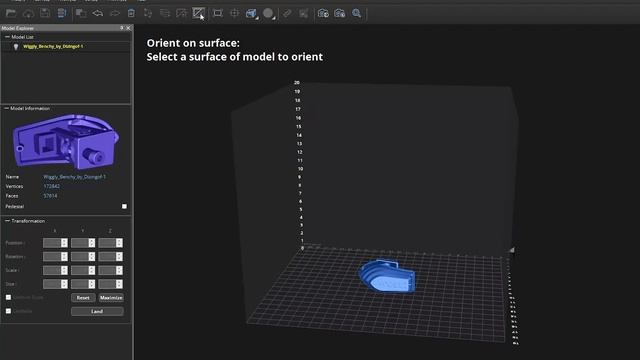The image size is (640, 360).
Task: Click the Land button
Action: click(x=97, y=311)
